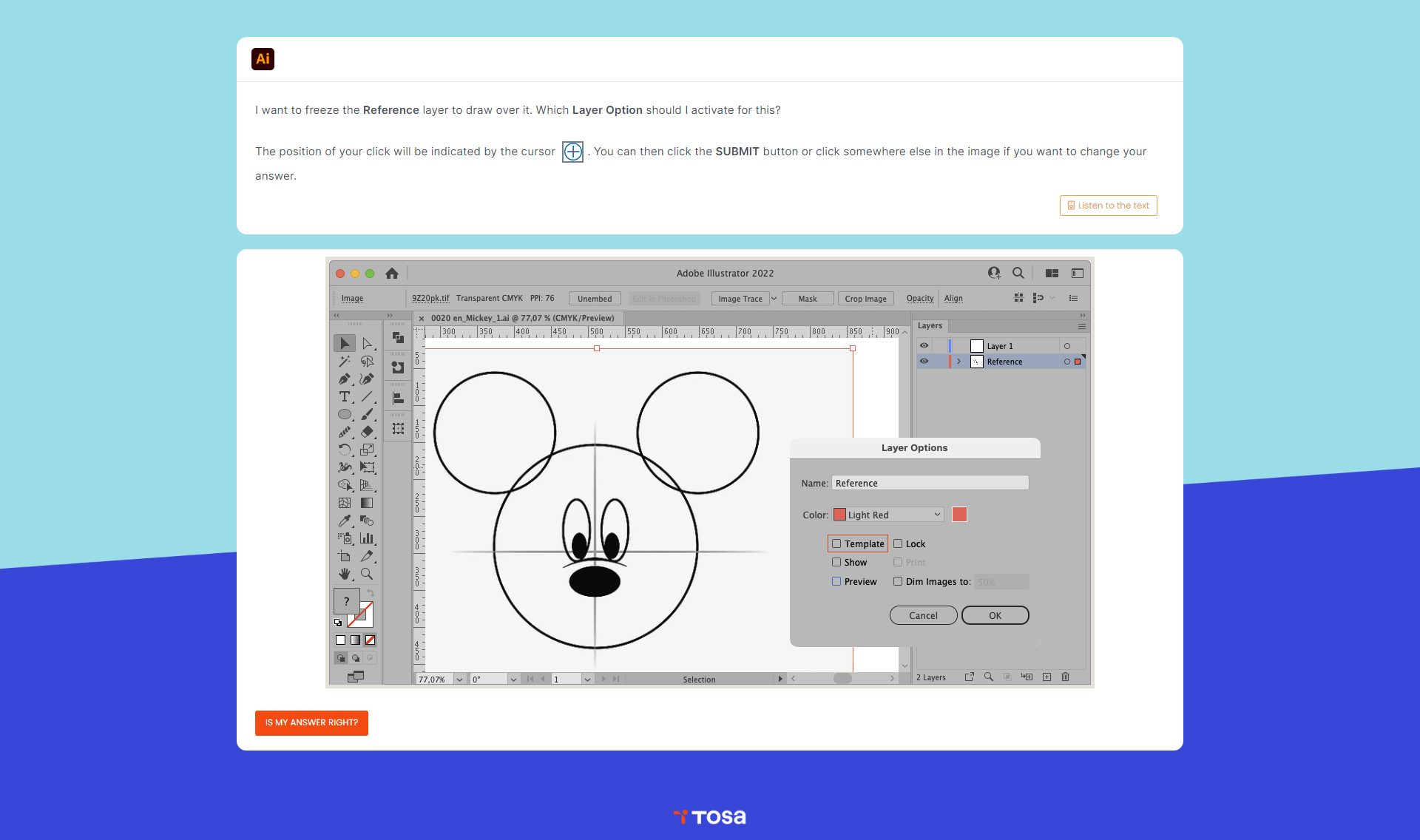1420x840 pixels.
Task: Check the Show checkbox
Action: (836, 562)
